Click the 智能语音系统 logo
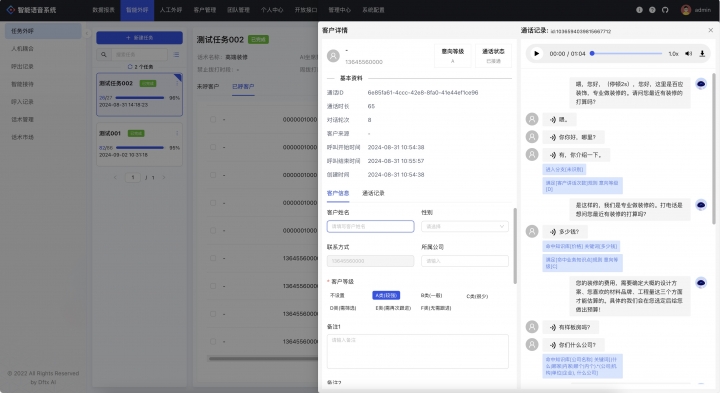The width and height of the screenshot is (720, 393). point(31,10)
